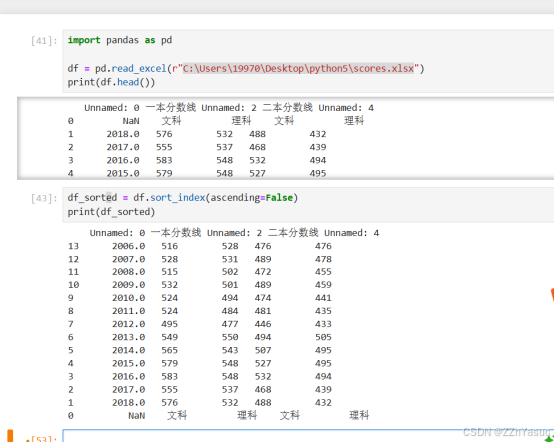The height and width of the screenshot is (443, 554).
Task: Click value 441 in row 9
Action: pyautogui.click(x=323, y=298)
